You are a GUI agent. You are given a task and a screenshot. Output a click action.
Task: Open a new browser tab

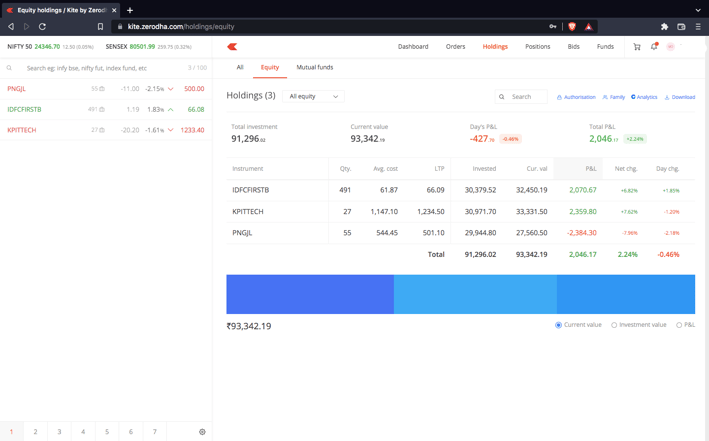tap(130, 10)
